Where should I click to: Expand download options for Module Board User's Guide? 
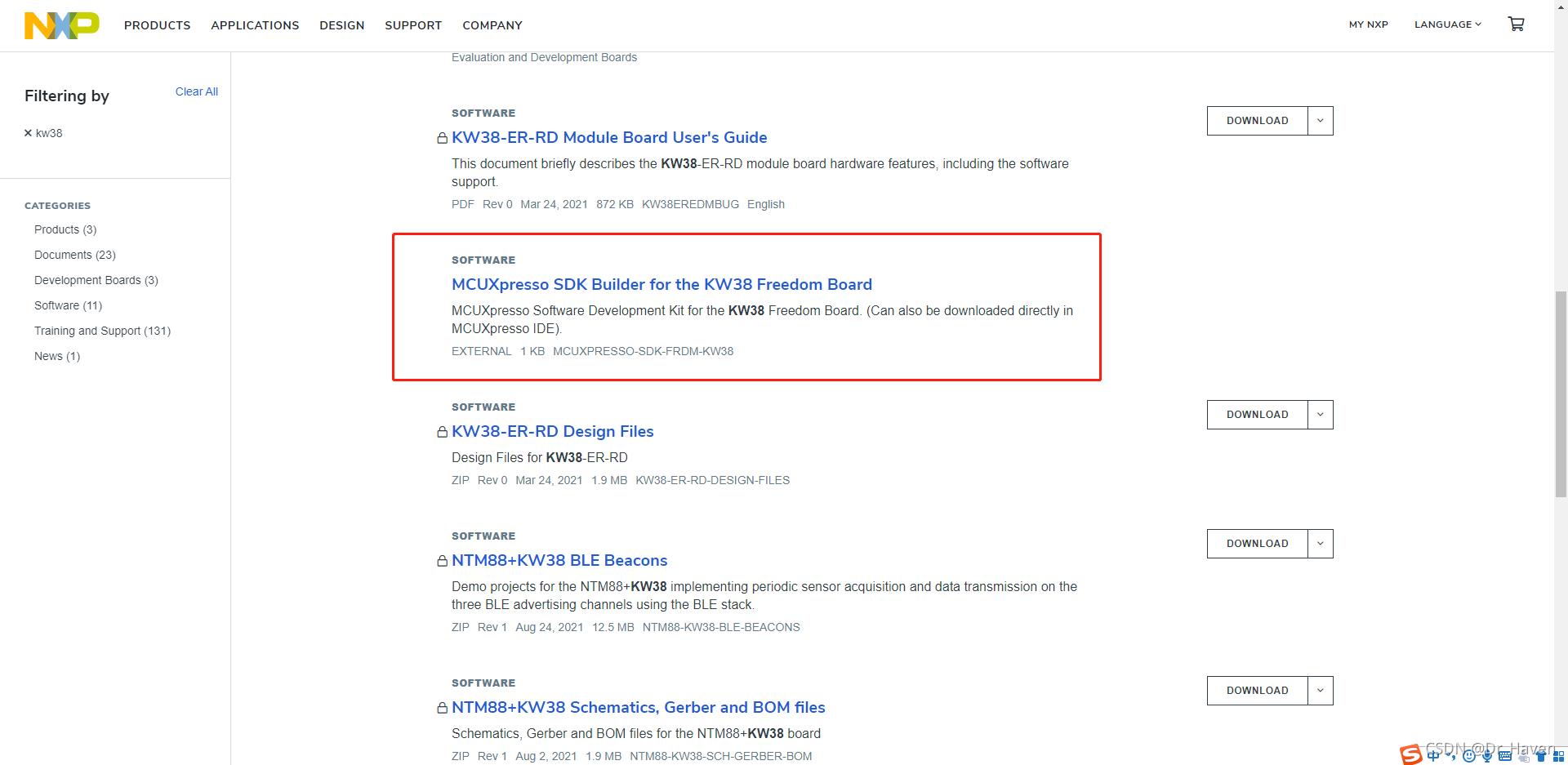[1321, 121]
